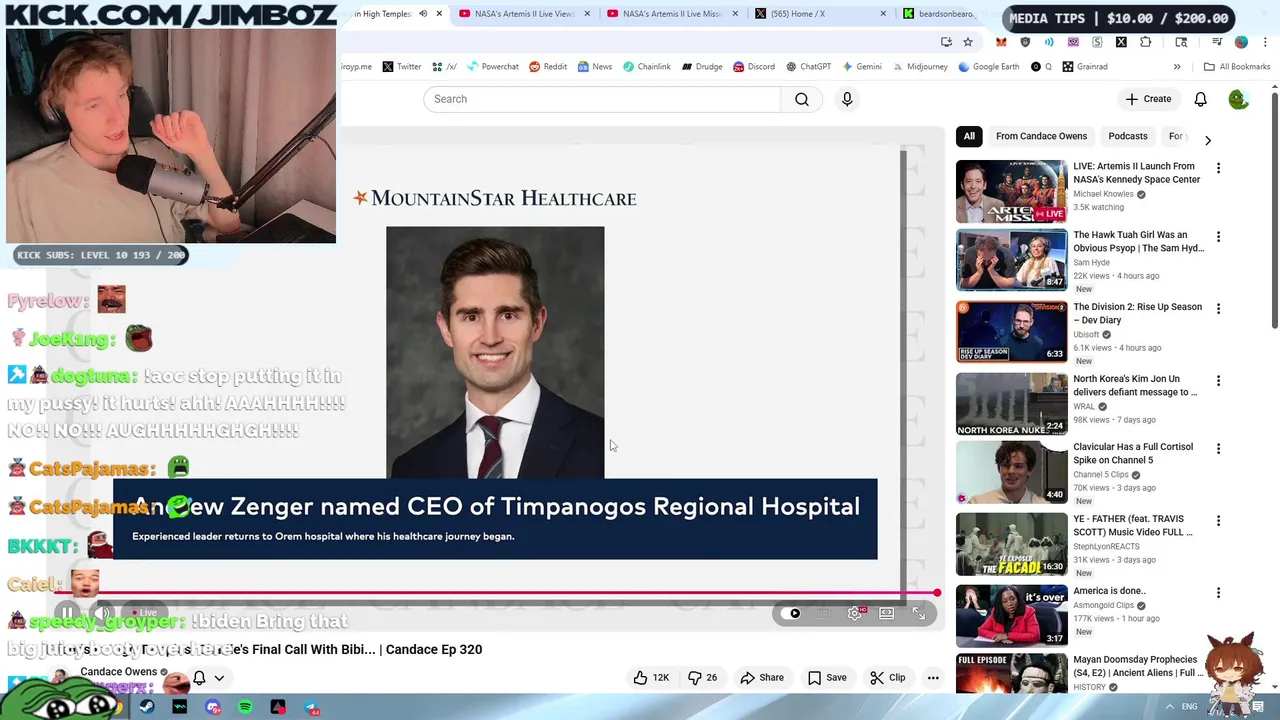The height and width of the screenshot is (720, 1280).
Task: Open the more actions ellipsis under the video
Action: pyautogui.click(x=933, y=677)
